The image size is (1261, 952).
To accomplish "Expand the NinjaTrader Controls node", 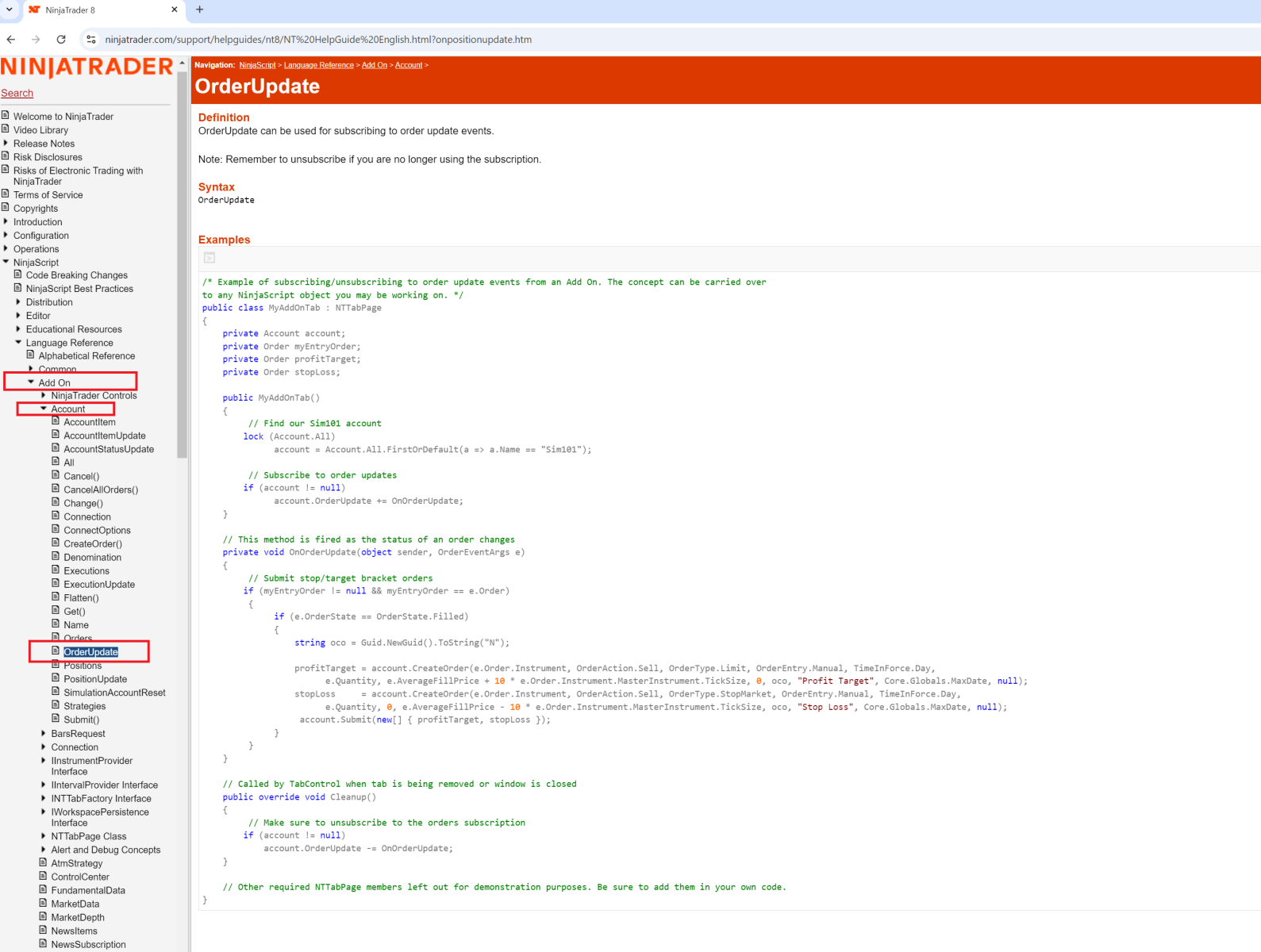I will [44, 395].
